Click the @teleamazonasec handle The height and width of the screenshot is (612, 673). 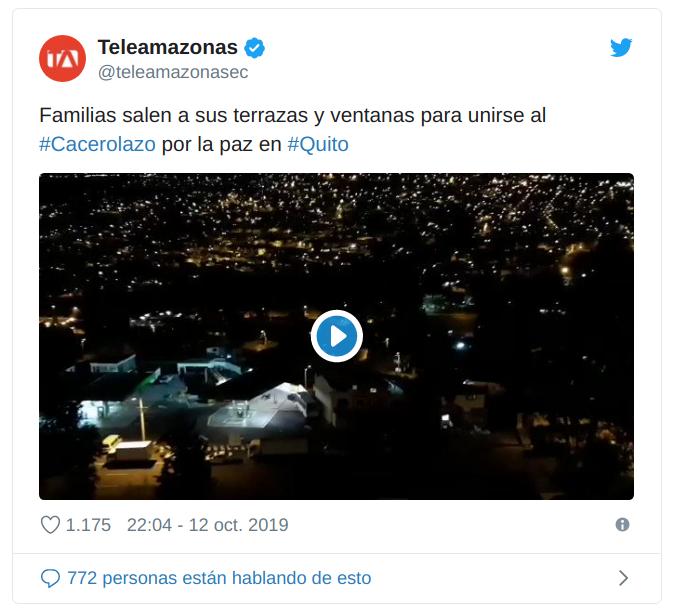[x=173, y=72]
